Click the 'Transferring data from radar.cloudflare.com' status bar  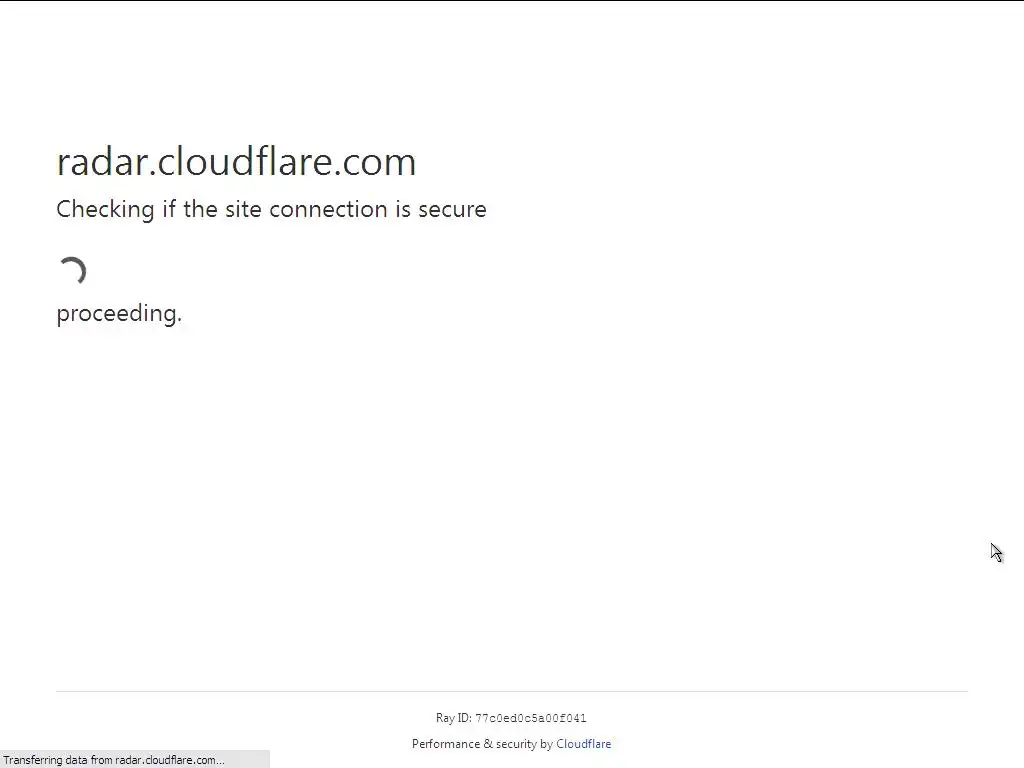click(135, 760)
